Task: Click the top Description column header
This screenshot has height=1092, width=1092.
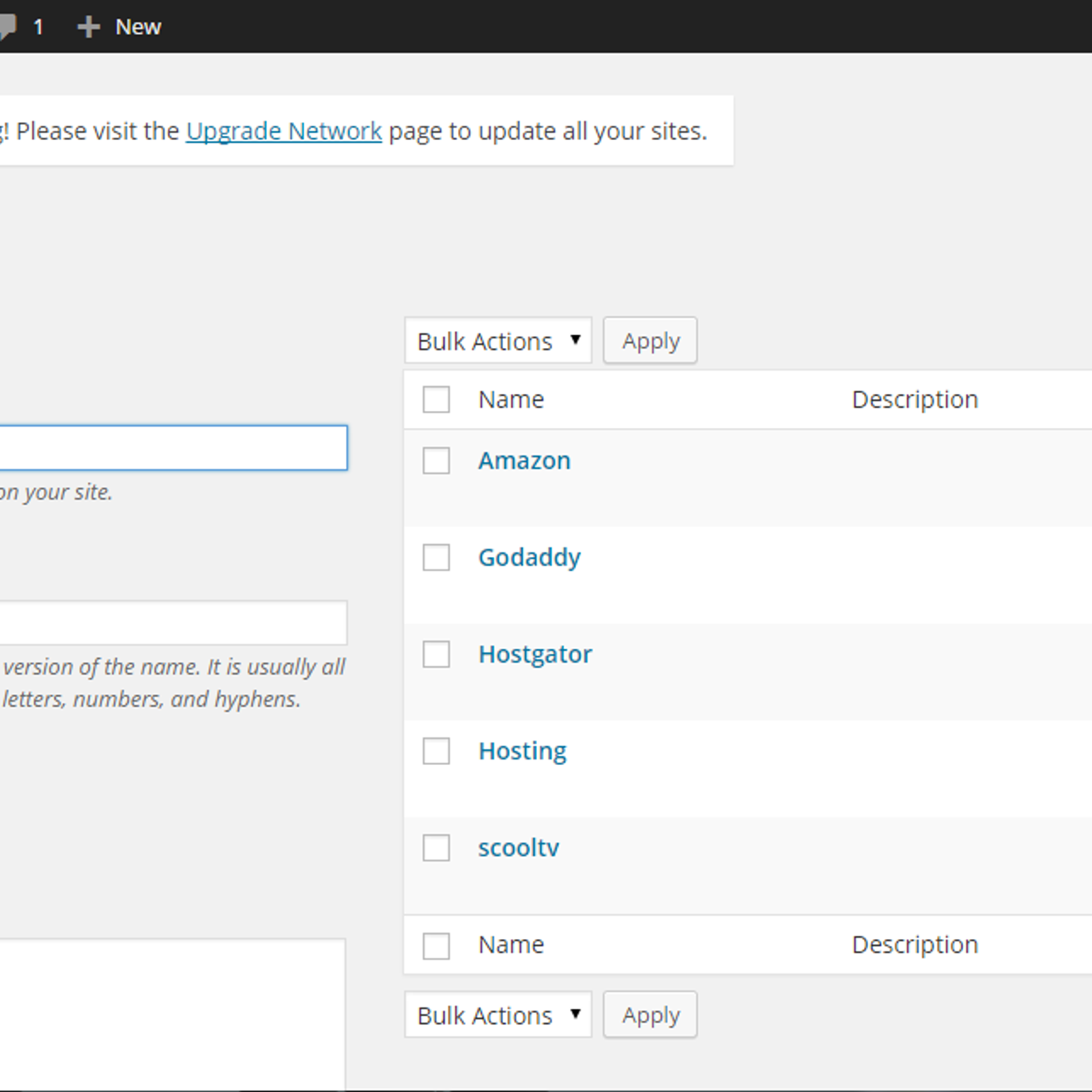Action: pos(915,399)
